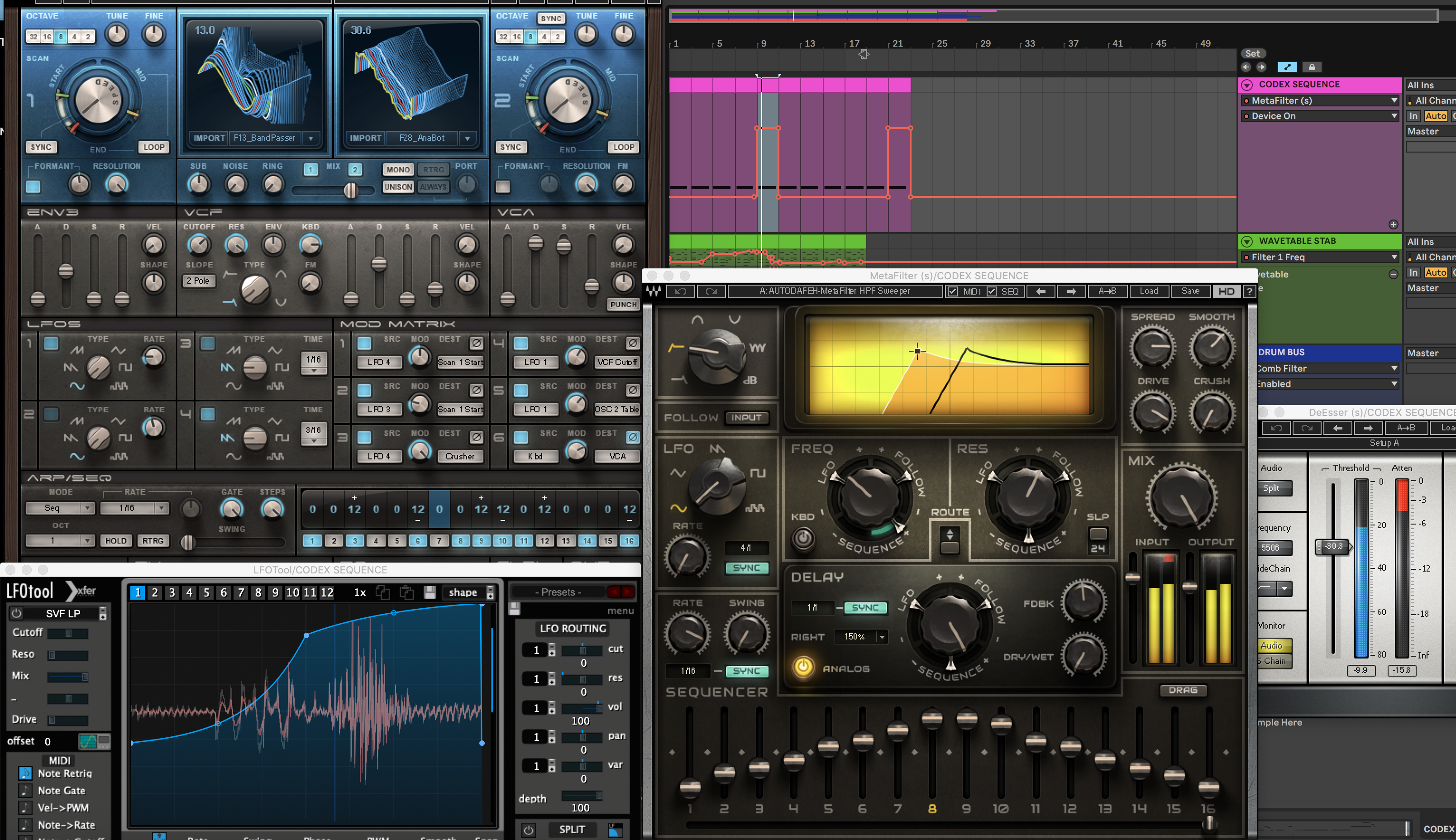Click the blue draw mode pencil icon
This screenshot has height=840, width=1456.
pyautogui.click(x=1288, y=67)
